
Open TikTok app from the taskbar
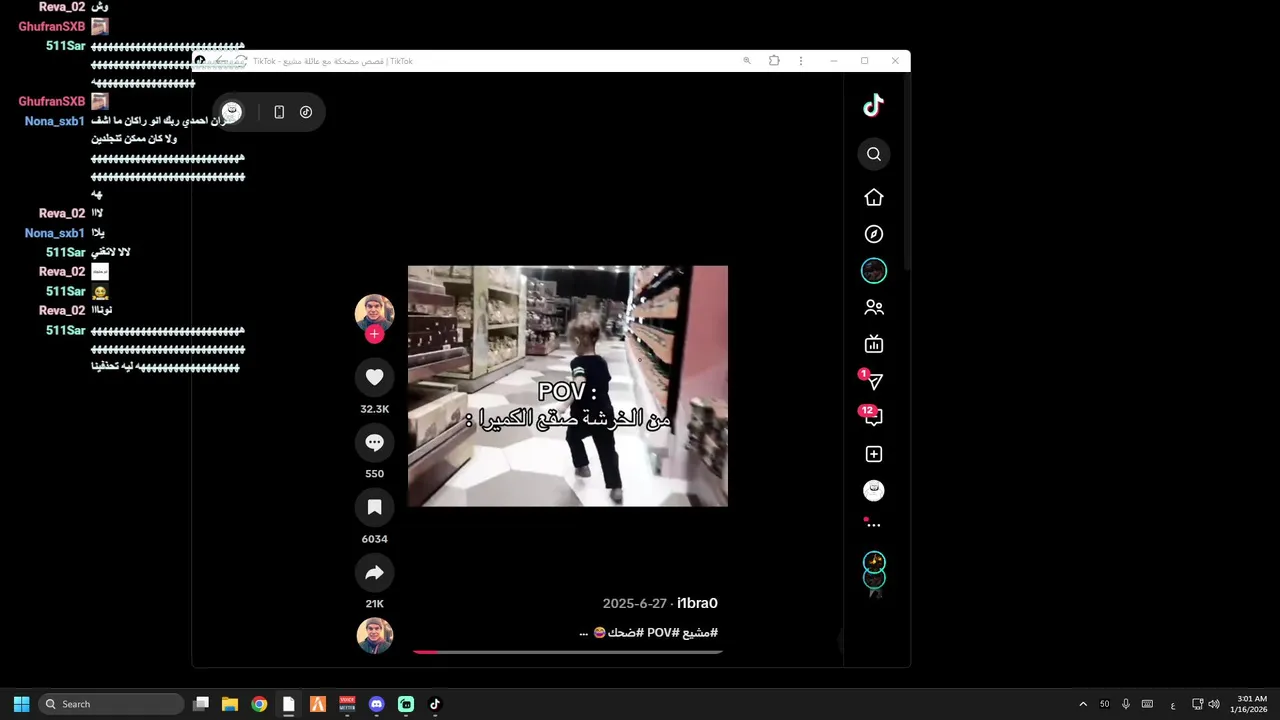435,704
